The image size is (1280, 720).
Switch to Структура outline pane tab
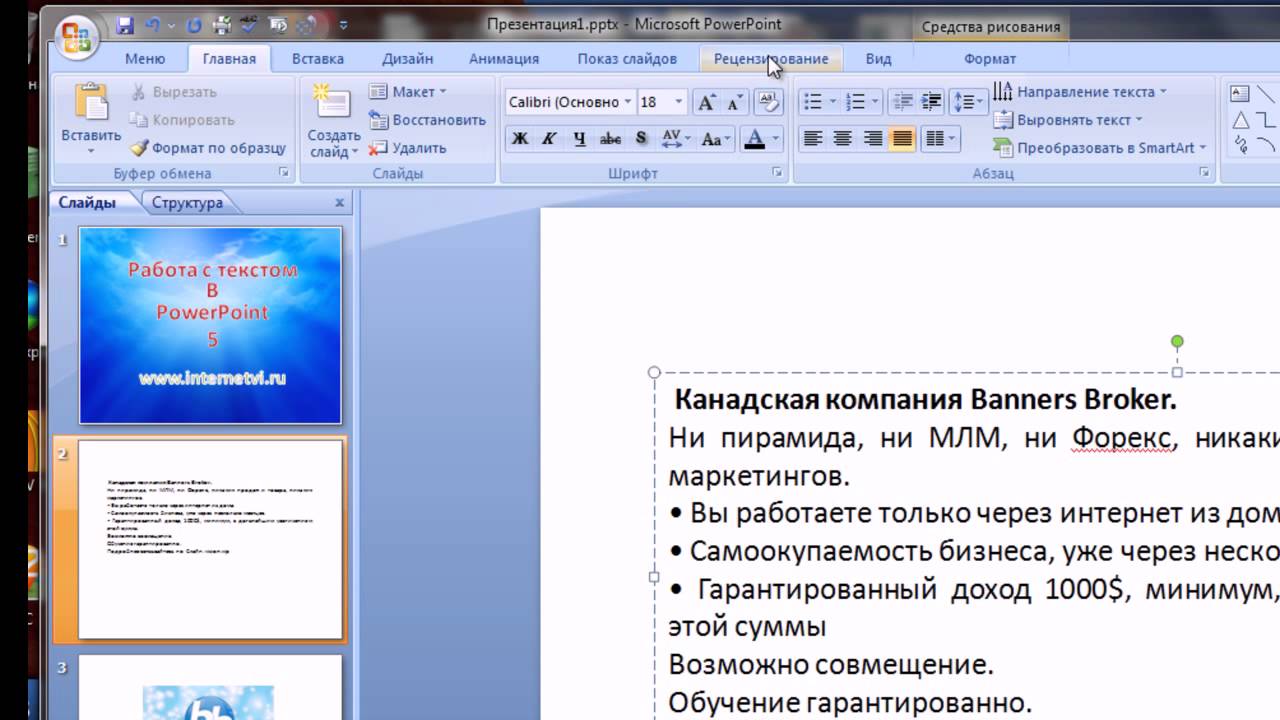pyautogui.click(x=187, y=203)
